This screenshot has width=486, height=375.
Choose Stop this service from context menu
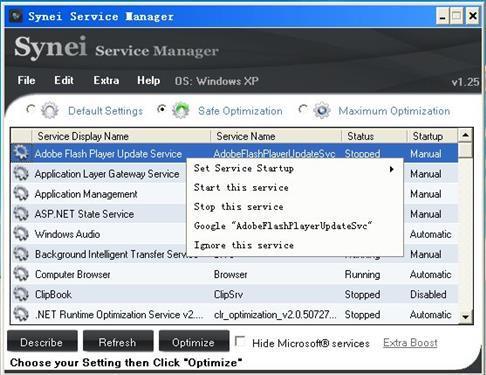coord(295,207)
